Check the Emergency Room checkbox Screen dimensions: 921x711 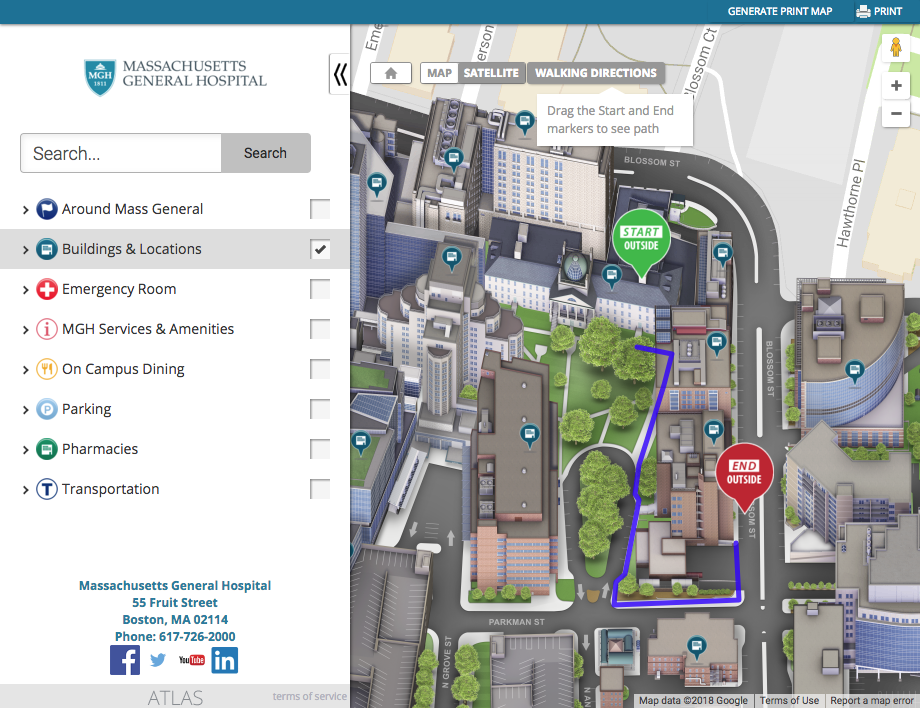(x=320, y=289)
